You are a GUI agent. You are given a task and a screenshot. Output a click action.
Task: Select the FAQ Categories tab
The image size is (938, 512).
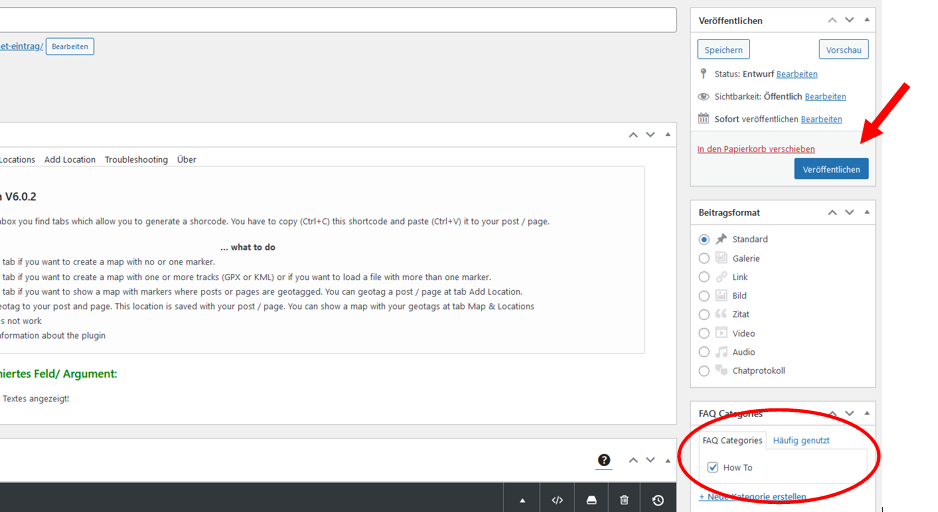(x=732, y=440)
